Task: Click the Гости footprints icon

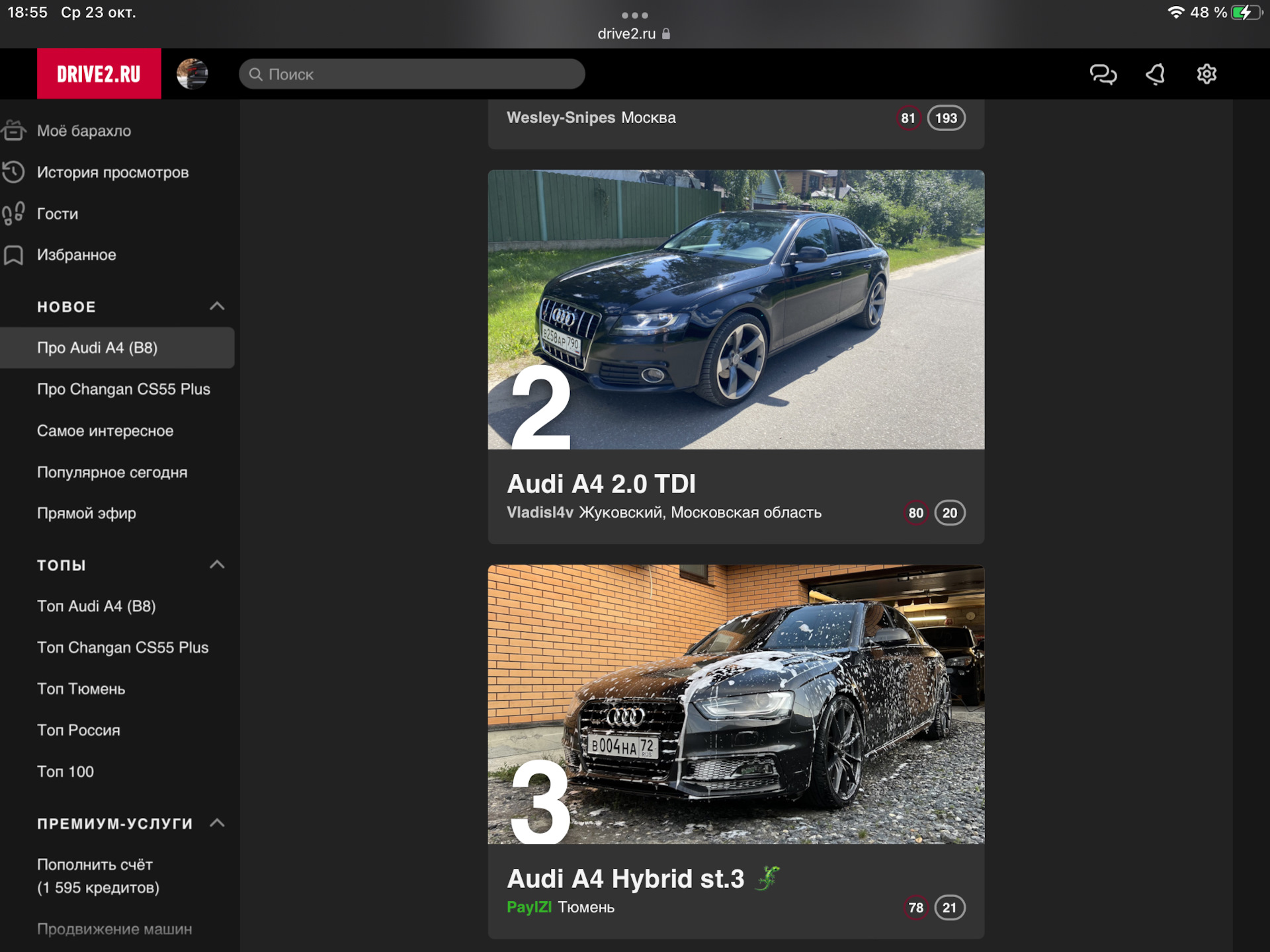Action: click(x=13, y=214)
